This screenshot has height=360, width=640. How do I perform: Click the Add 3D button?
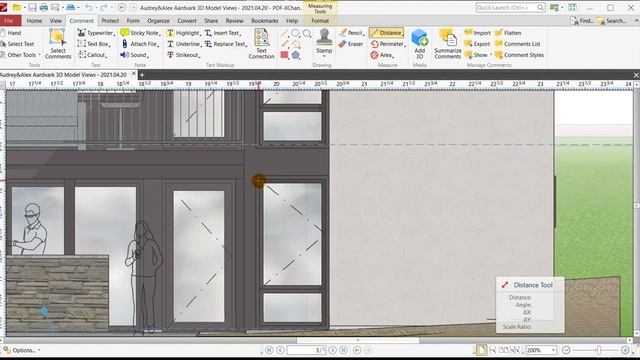click(420, 44)
